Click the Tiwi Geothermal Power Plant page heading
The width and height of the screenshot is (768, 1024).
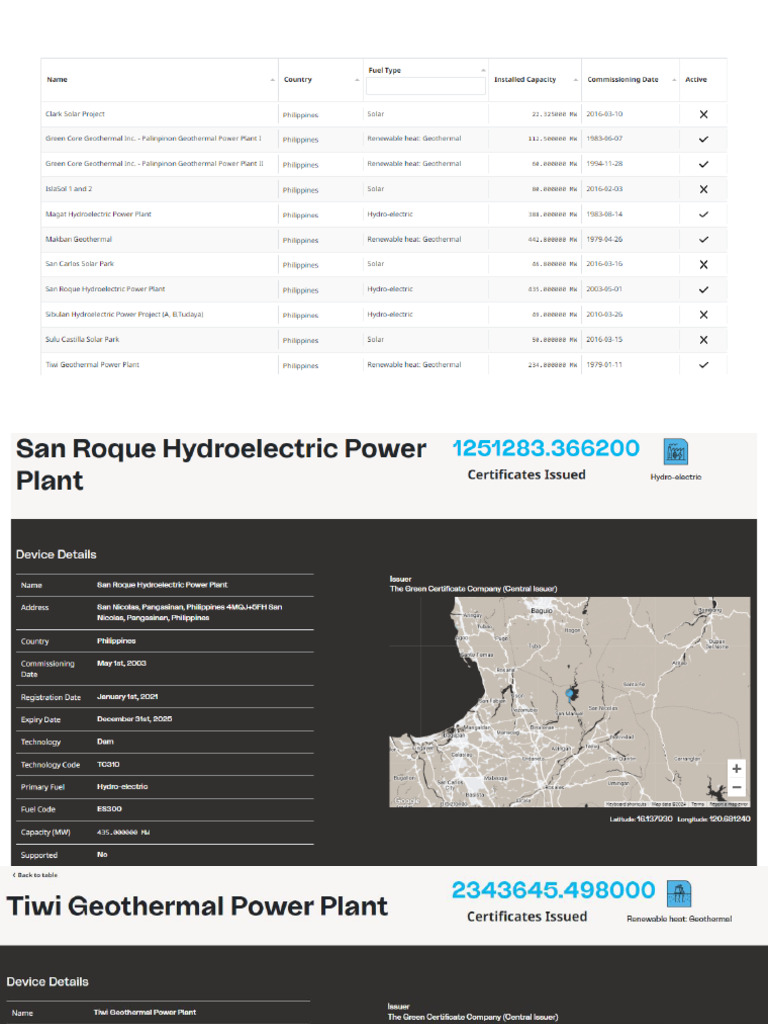(x=197, y=906)
